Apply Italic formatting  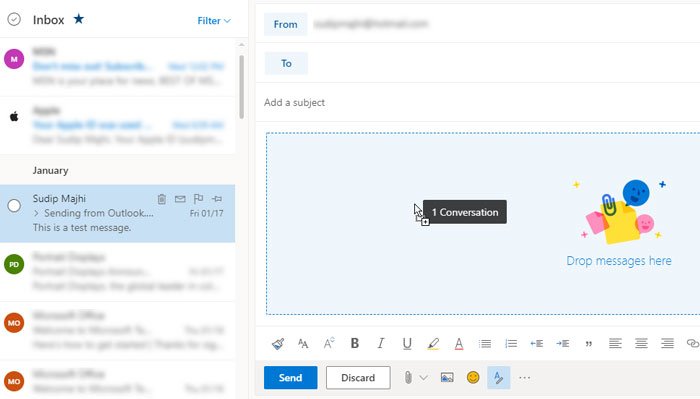(x=380, y=343)
